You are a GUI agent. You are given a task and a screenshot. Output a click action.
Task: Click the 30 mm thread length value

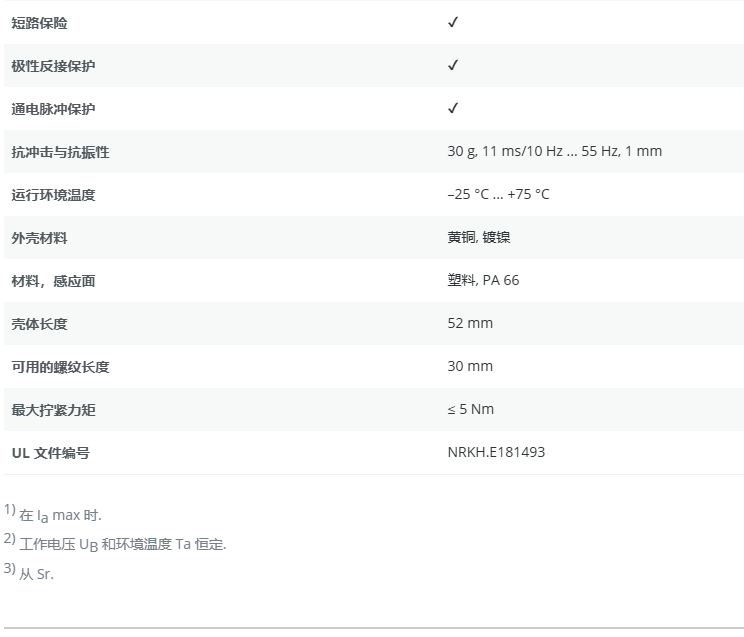[x=470, y=366]
